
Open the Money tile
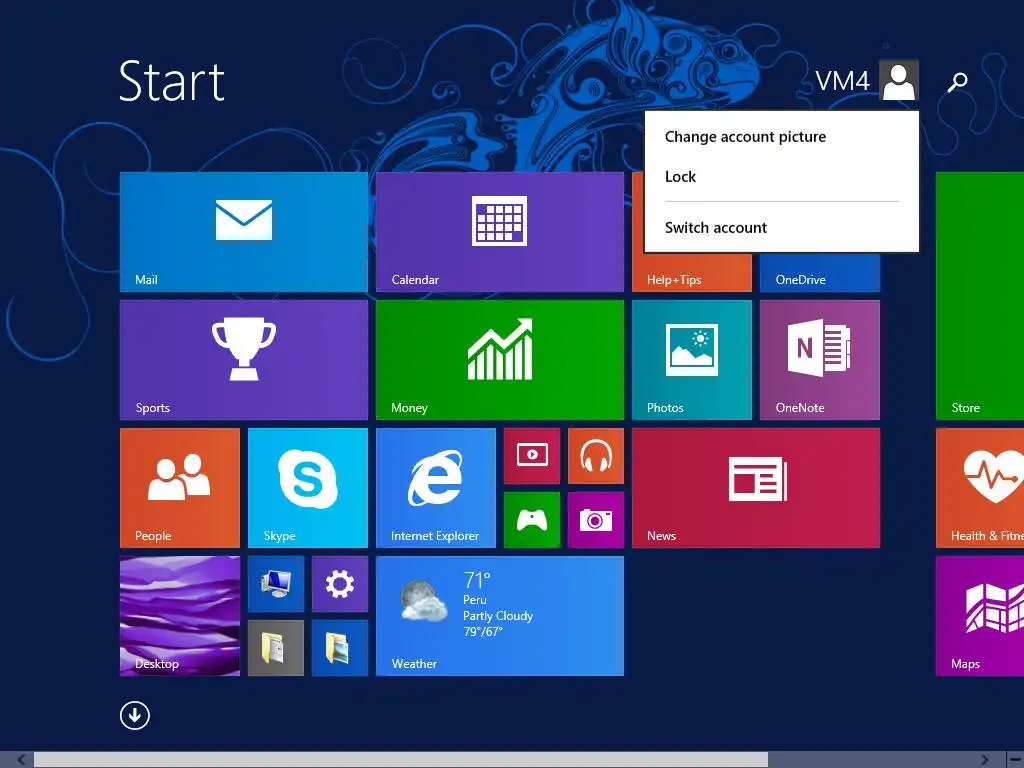(x=500, y=359)
